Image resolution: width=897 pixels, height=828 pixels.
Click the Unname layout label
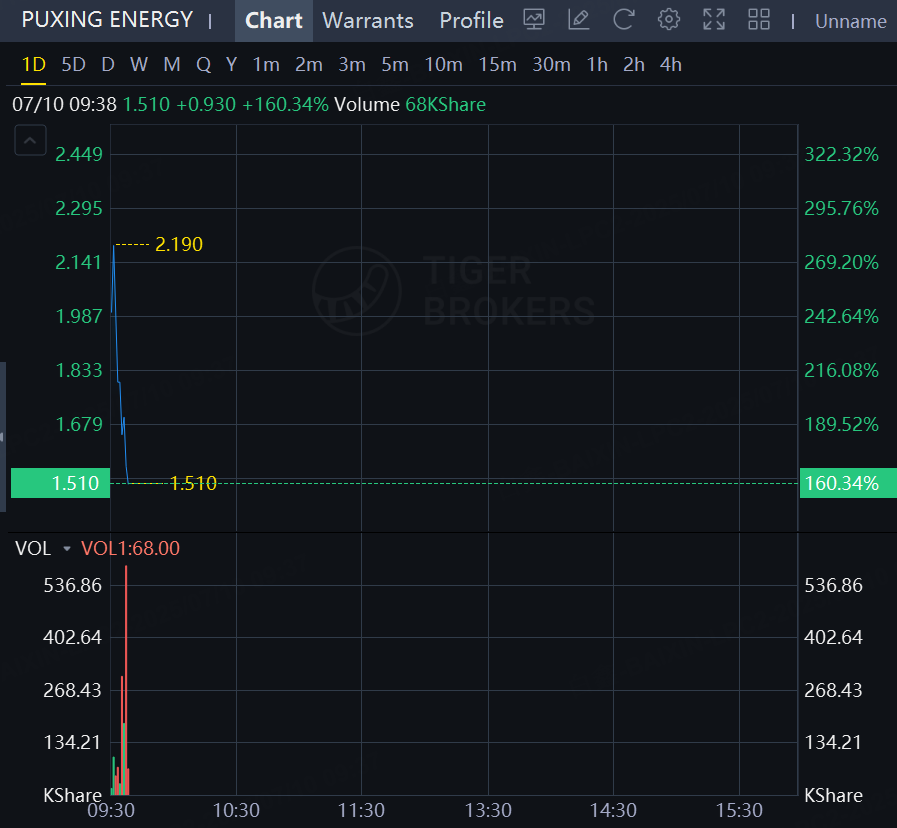click(851, 21)
